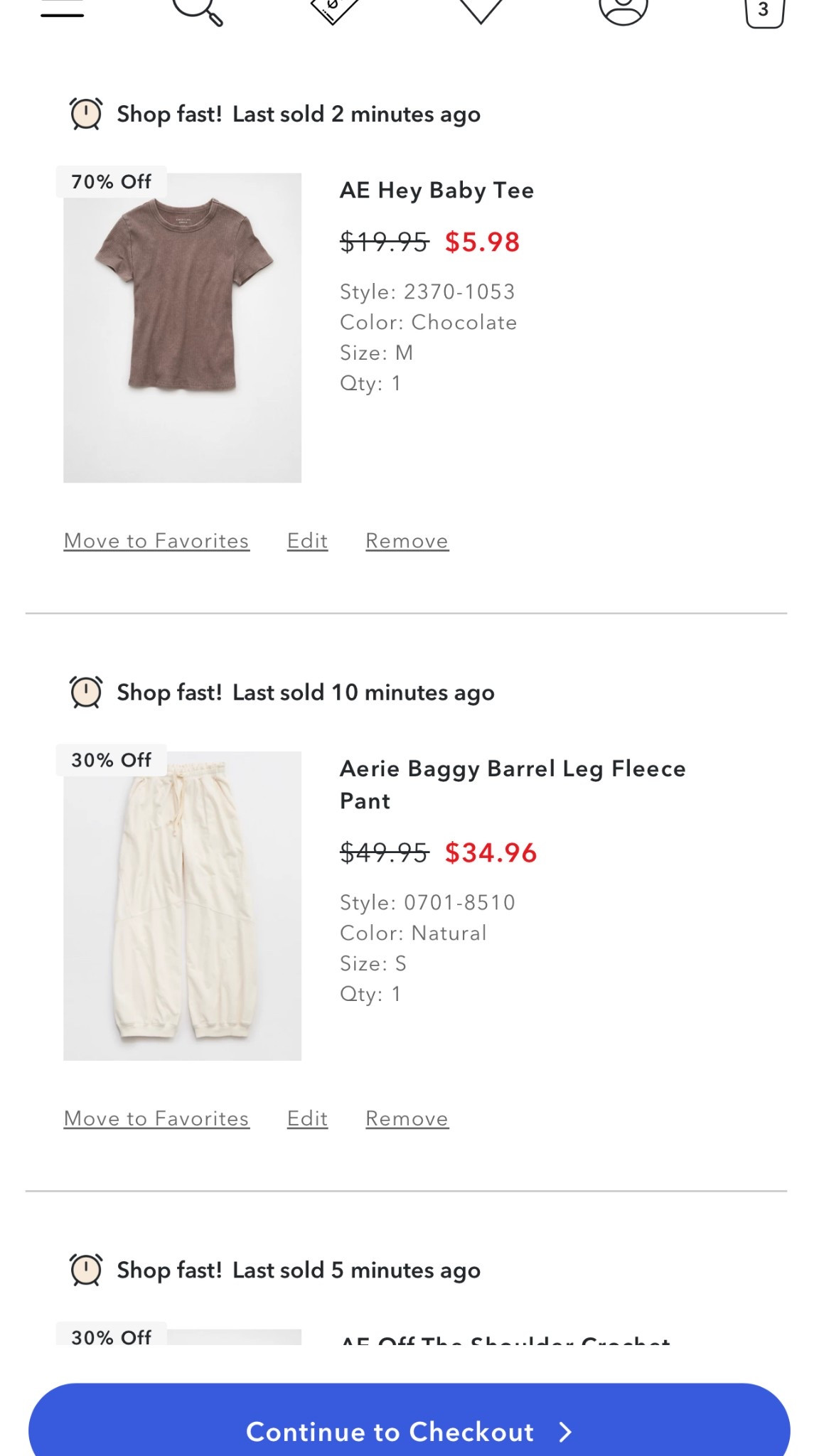The image size is (819, 1456).
Task: Open the favorites heart icon
Action: point(480,10)
